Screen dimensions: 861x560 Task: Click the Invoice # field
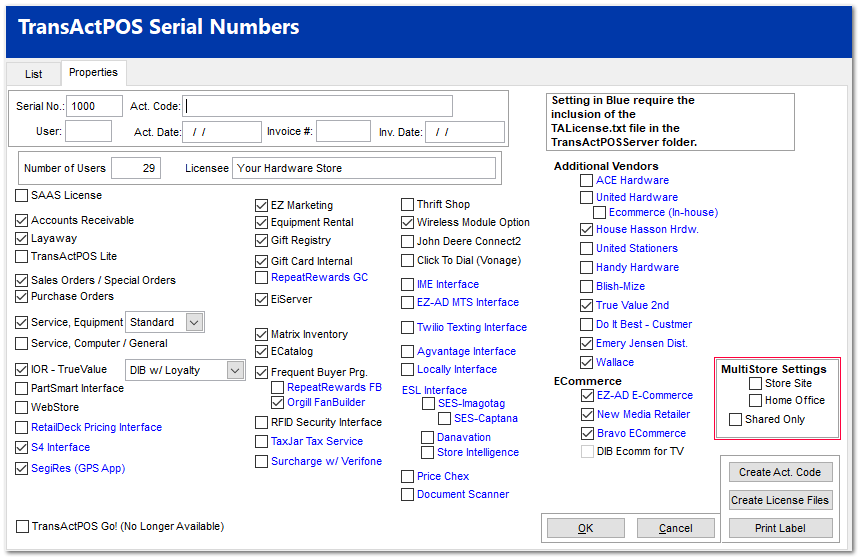coord(343,131)
